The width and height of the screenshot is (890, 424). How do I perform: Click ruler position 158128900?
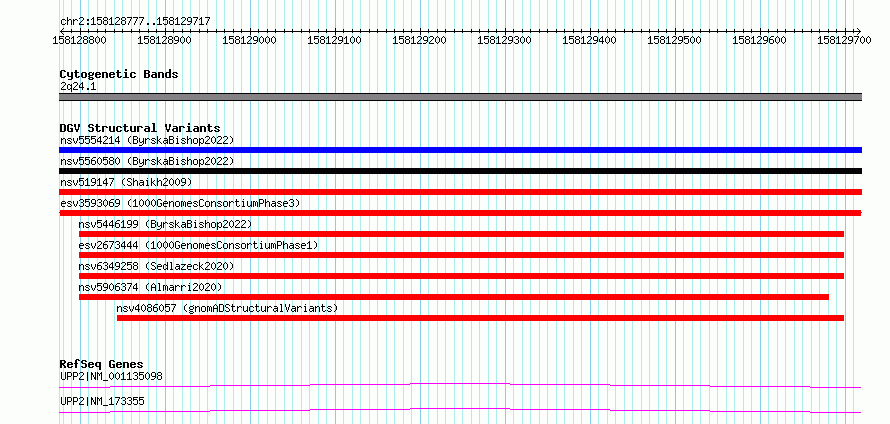164,40
